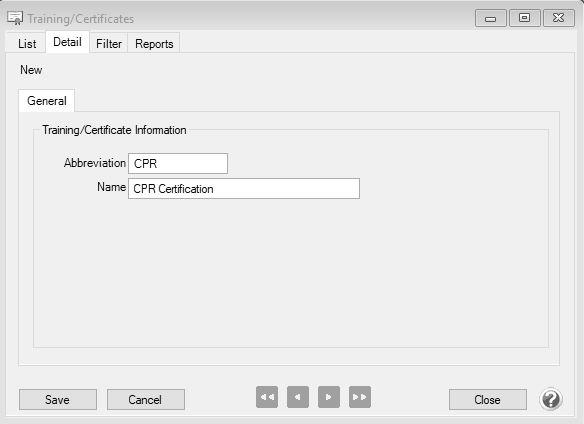Open the Filter tab
Screen dimensions: 584x424
pos(109,44)
